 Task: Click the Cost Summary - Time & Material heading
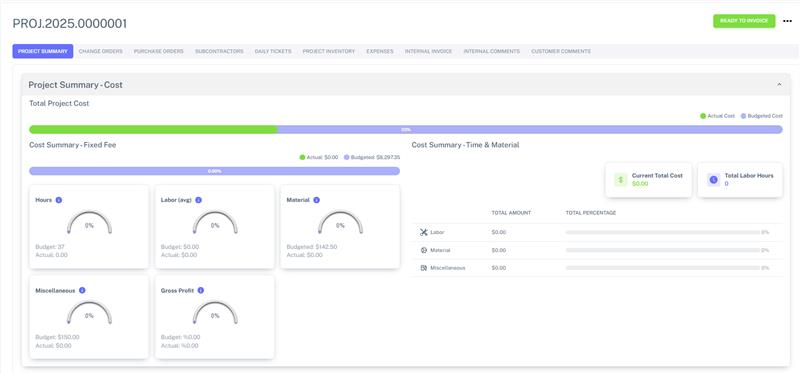pyautogui.click(x=465, y=145)
